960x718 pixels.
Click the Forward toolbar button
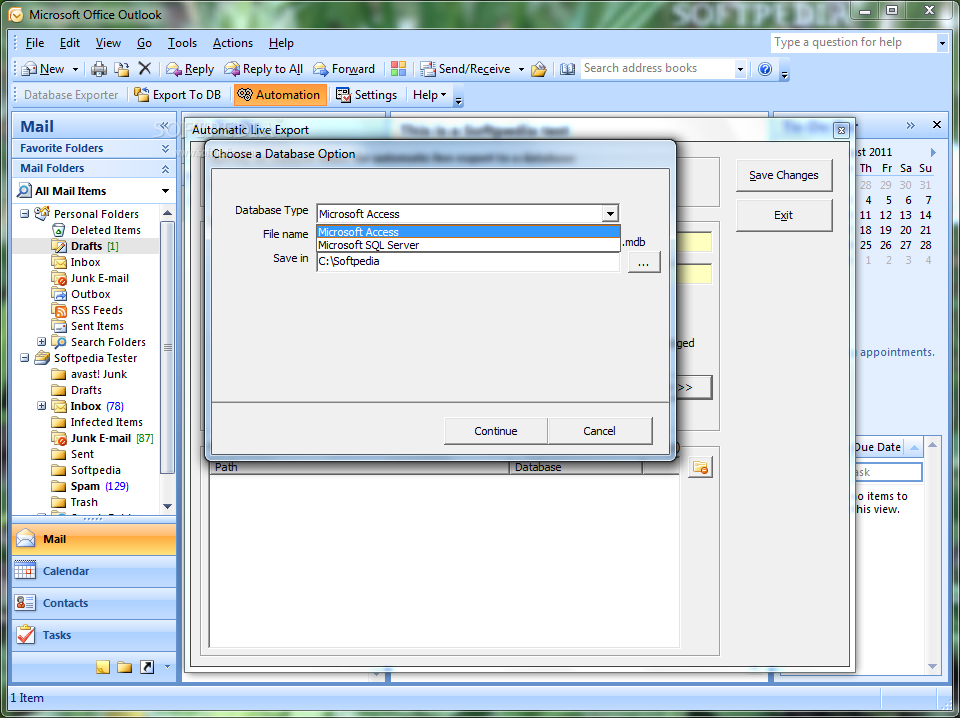pyautogui.click(x=344, y=69)
